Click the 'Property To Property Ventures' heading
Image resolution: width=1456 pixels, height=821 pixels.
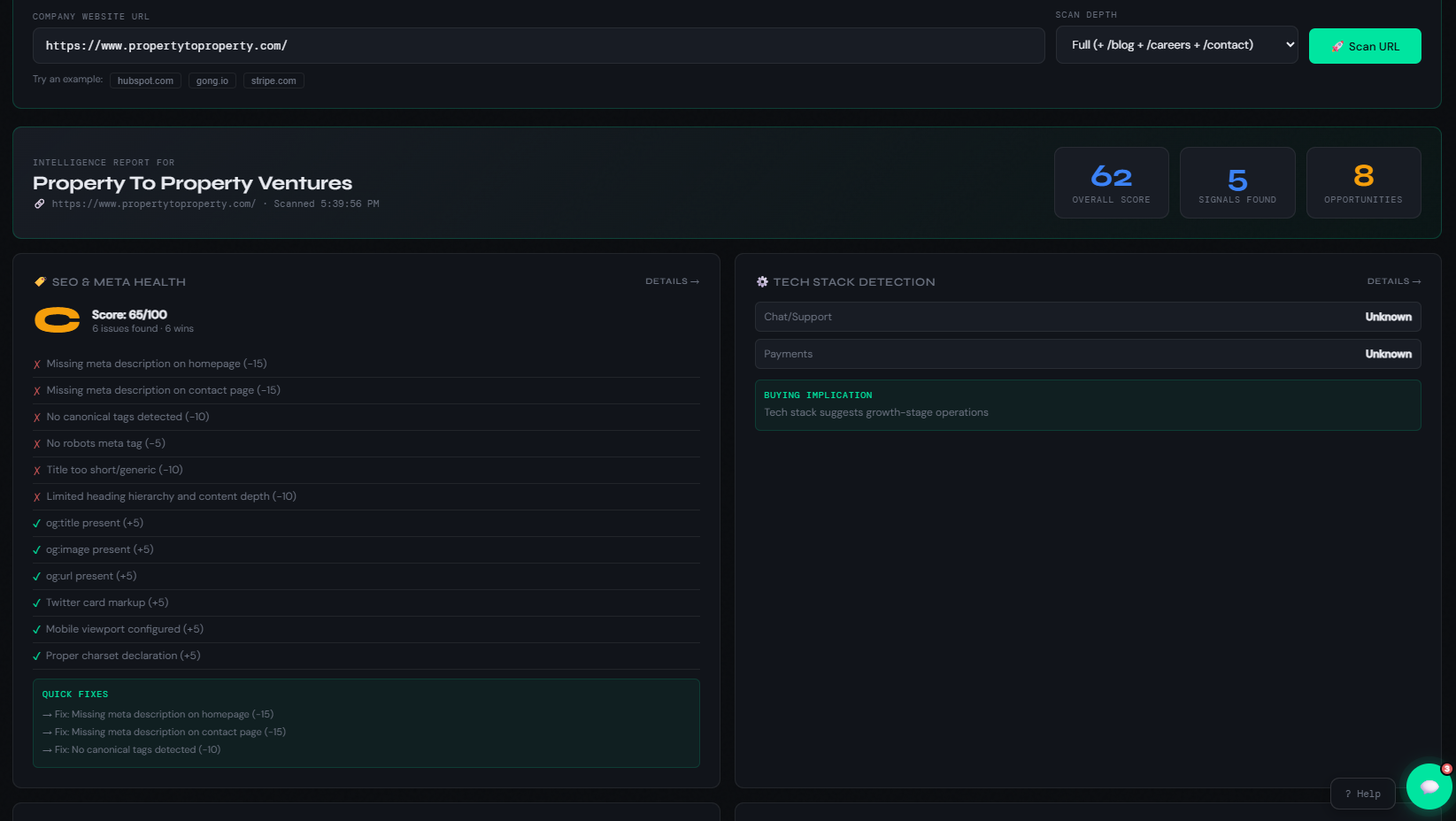coord(192,183)
